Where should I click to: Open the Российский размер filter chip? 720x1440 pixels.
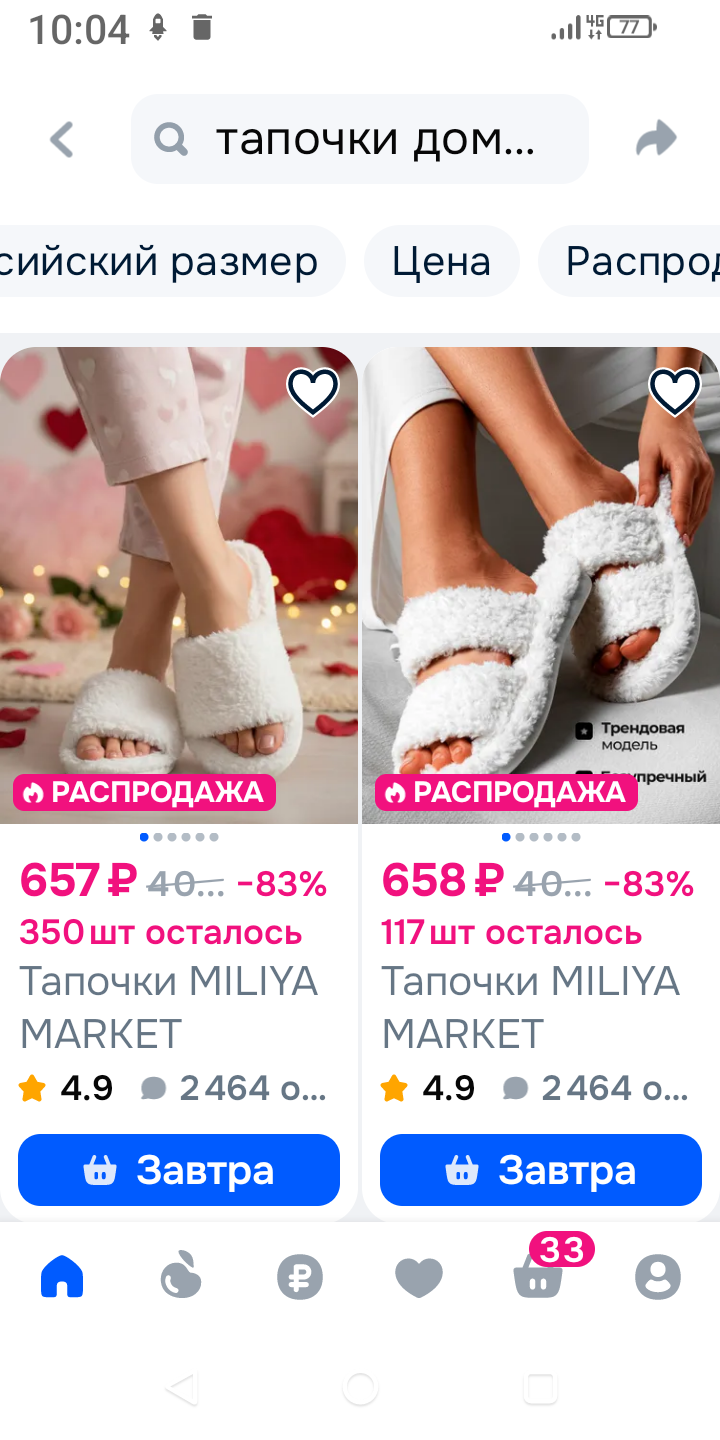(172, 261)
